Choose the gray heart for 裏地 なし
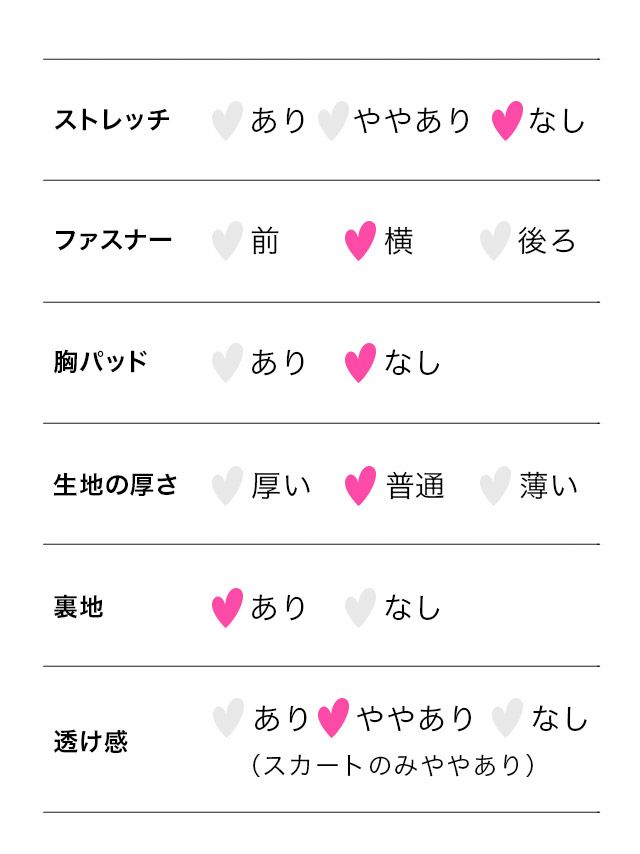The width and height of the screenshot is (640, 854). pyautogui.click(x=360, y=608)
